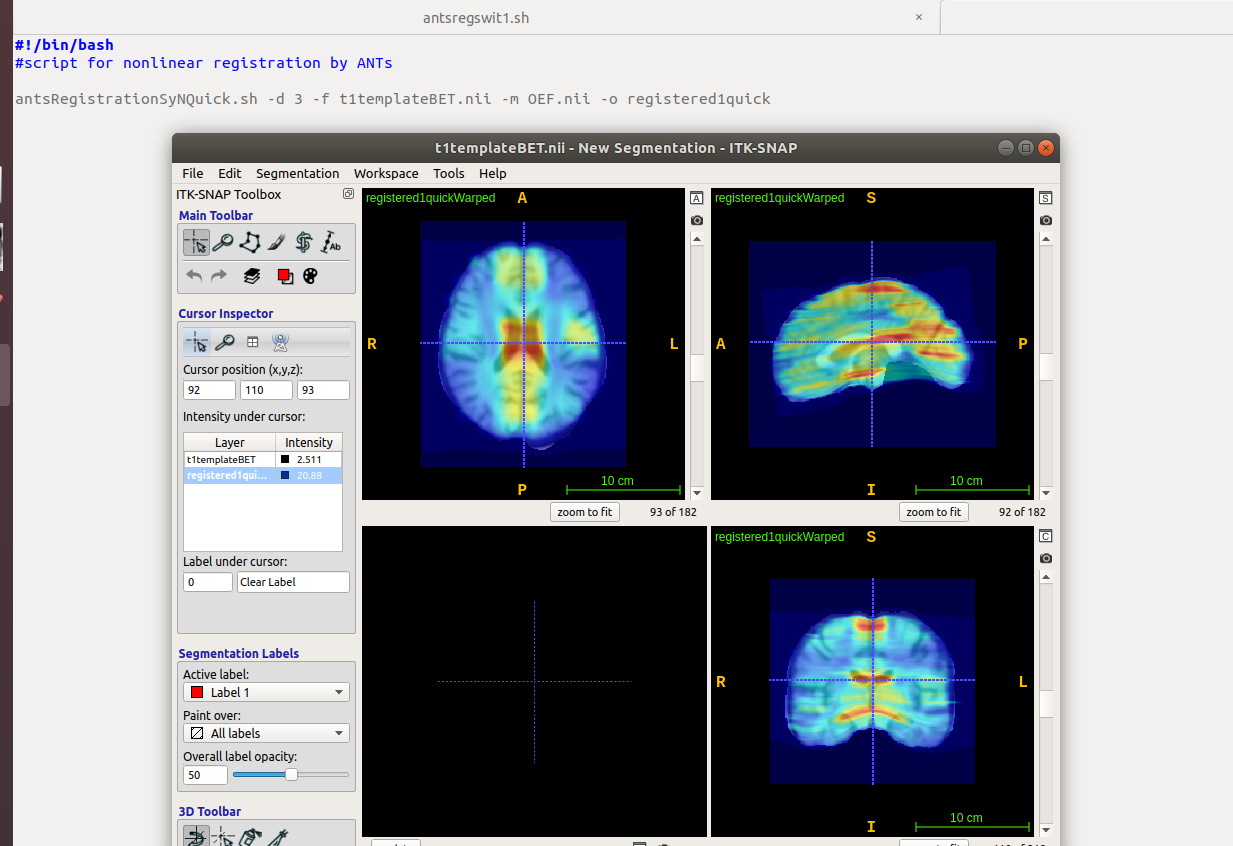
Task: Open the Paint over dropdown
Action: 265,732
